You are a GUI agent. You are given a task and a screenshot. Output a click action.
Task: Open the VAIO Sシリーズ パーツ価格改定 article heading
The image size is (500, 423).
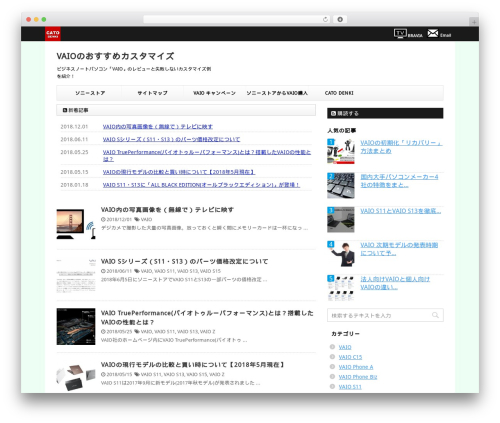184,261
